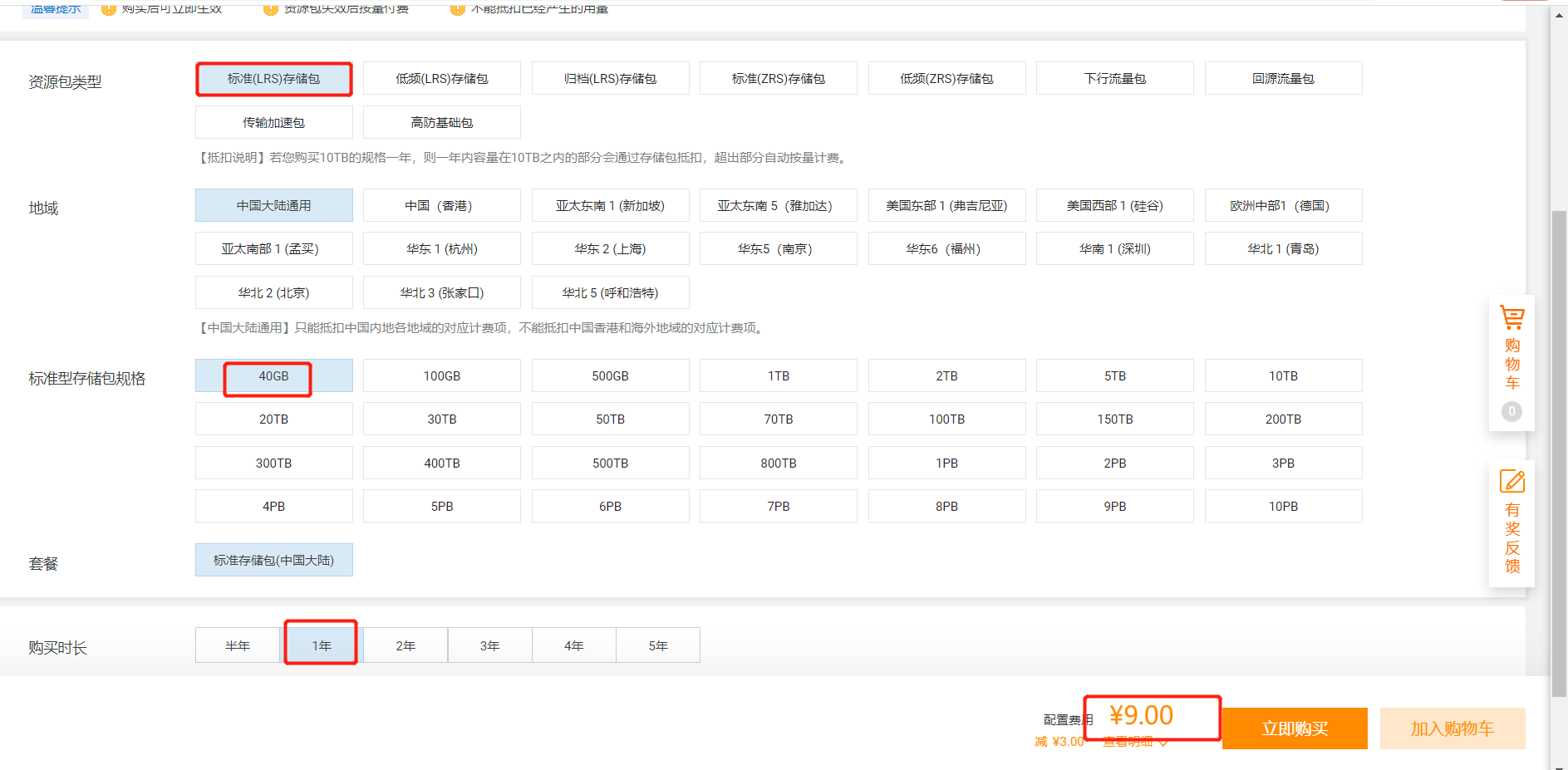Pick the 3PB storage spec

(x=1284, y=463)
